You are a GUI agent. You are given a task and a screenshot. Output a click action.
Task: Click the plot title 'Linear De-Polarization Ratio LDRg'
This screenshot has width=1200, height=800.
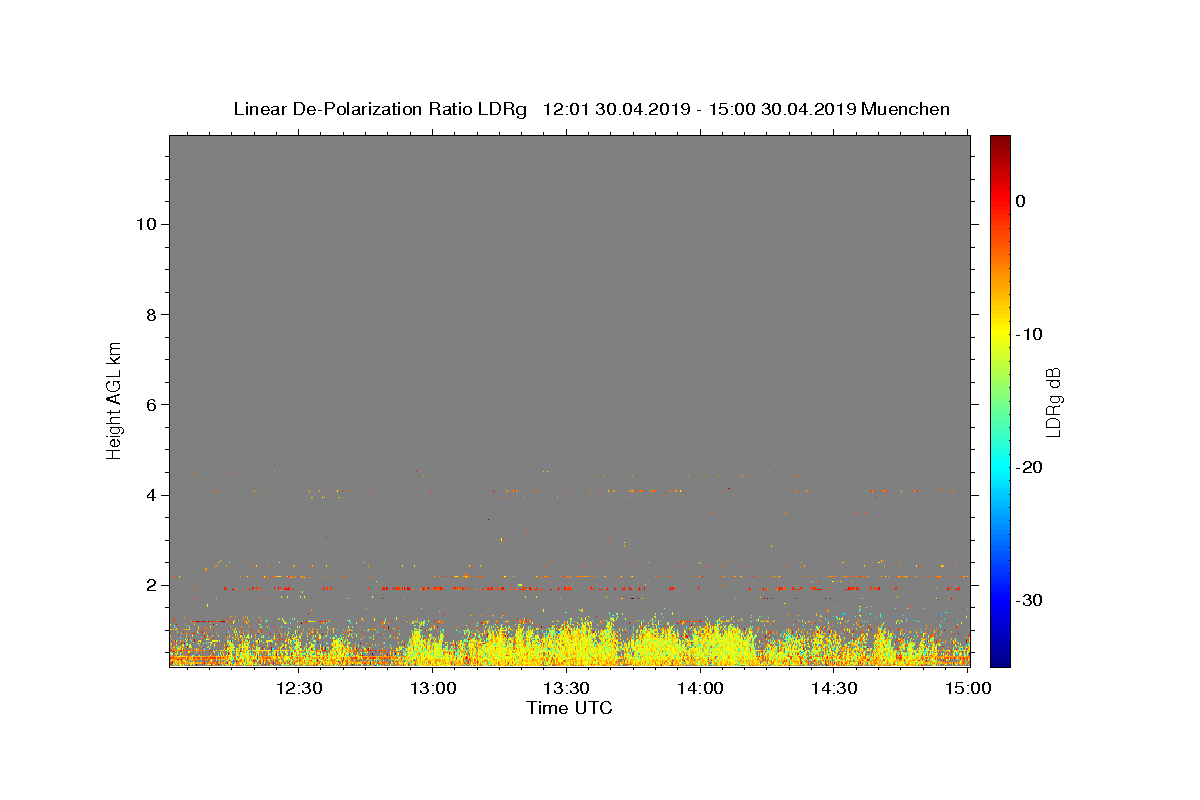pos(380,109)
